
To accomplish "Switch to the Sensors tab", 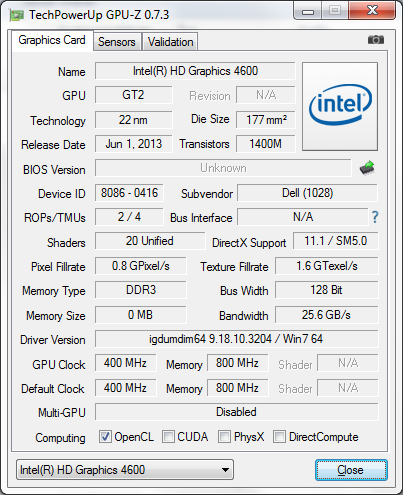I will click(x=117, y=42).
